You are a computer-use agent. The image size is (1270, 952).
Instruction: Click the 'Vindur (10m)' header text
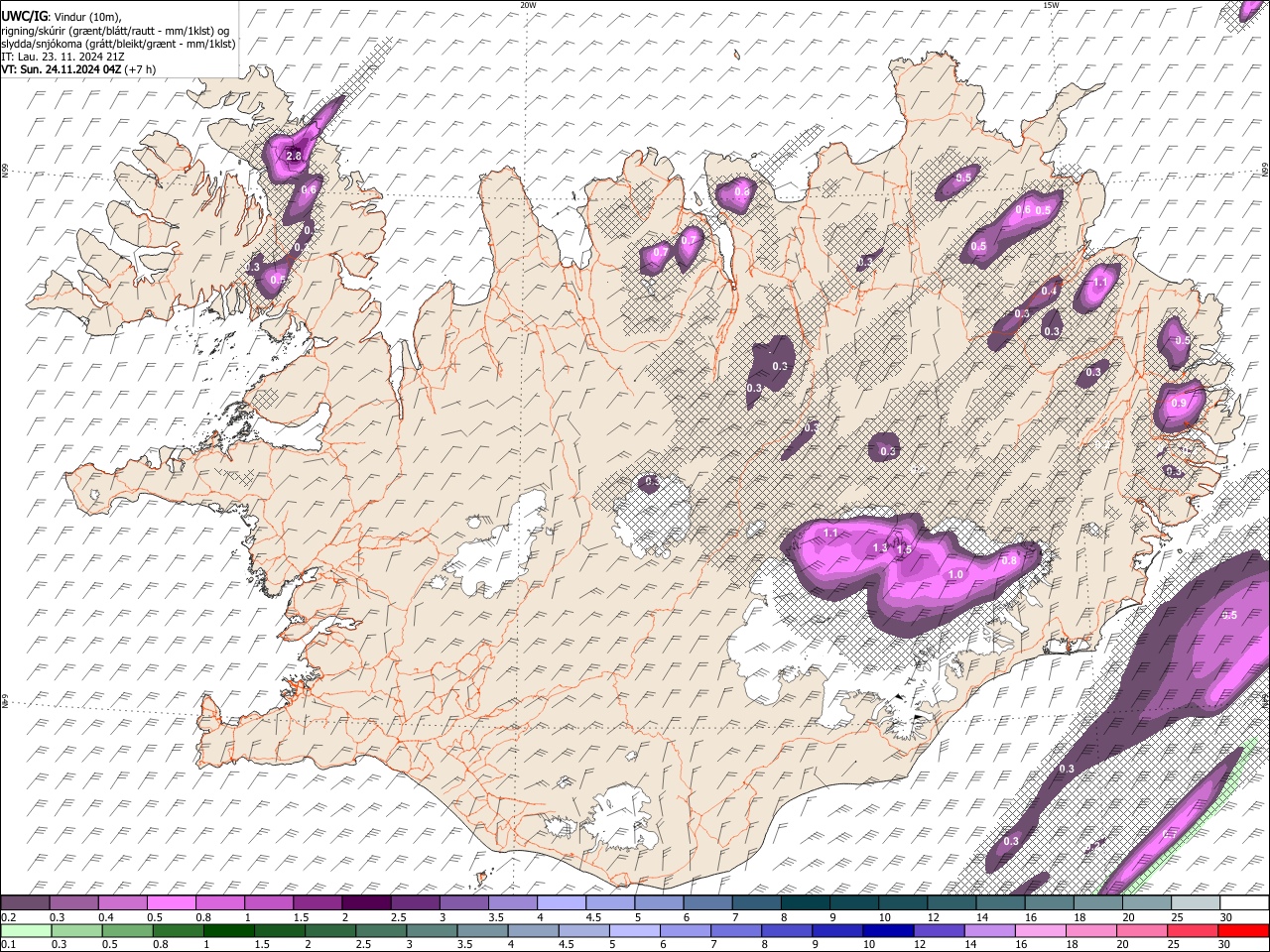pyautogui.click(x=87, y=17)
